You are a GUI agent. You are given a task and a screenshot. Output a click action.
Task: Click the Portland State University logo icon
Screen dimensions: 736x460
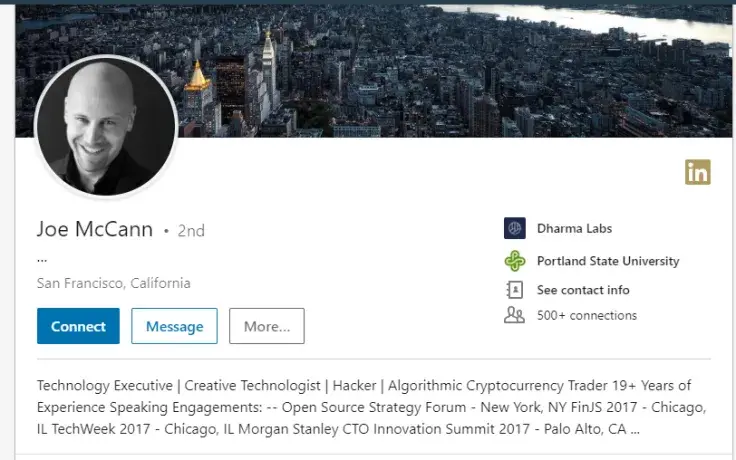[515, 261]
